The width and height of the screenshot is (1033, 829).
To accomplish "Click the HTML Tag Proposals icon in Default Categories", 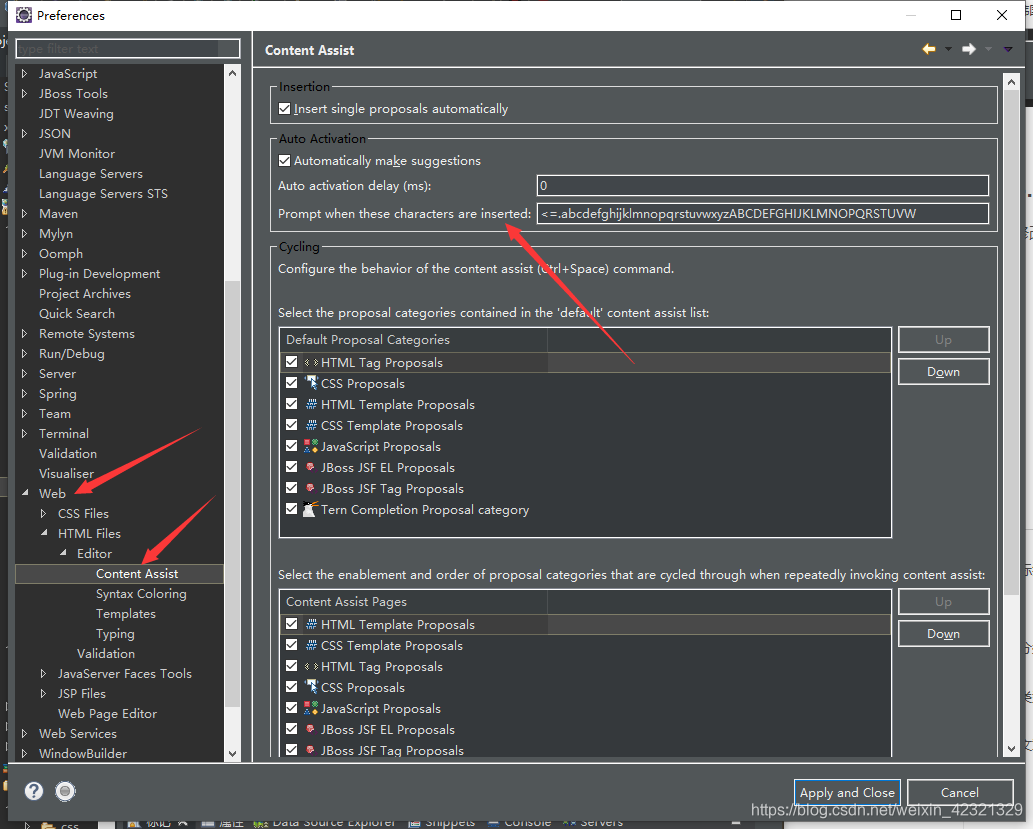I will pyautogui.click(x=311, y=362).
